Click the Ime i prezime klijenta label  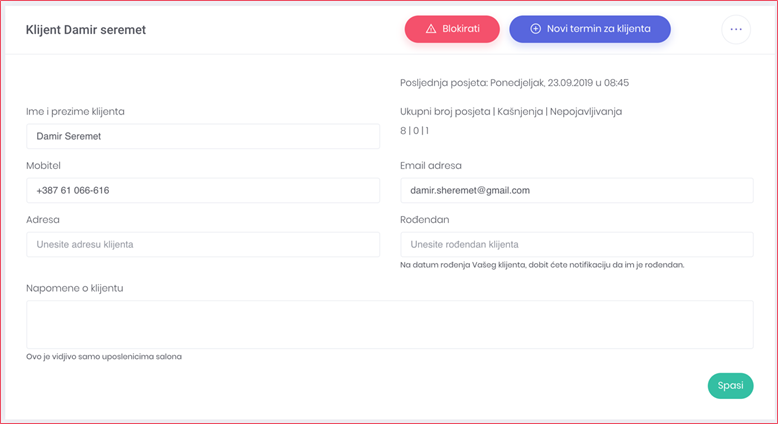click(x=75, y=112)
